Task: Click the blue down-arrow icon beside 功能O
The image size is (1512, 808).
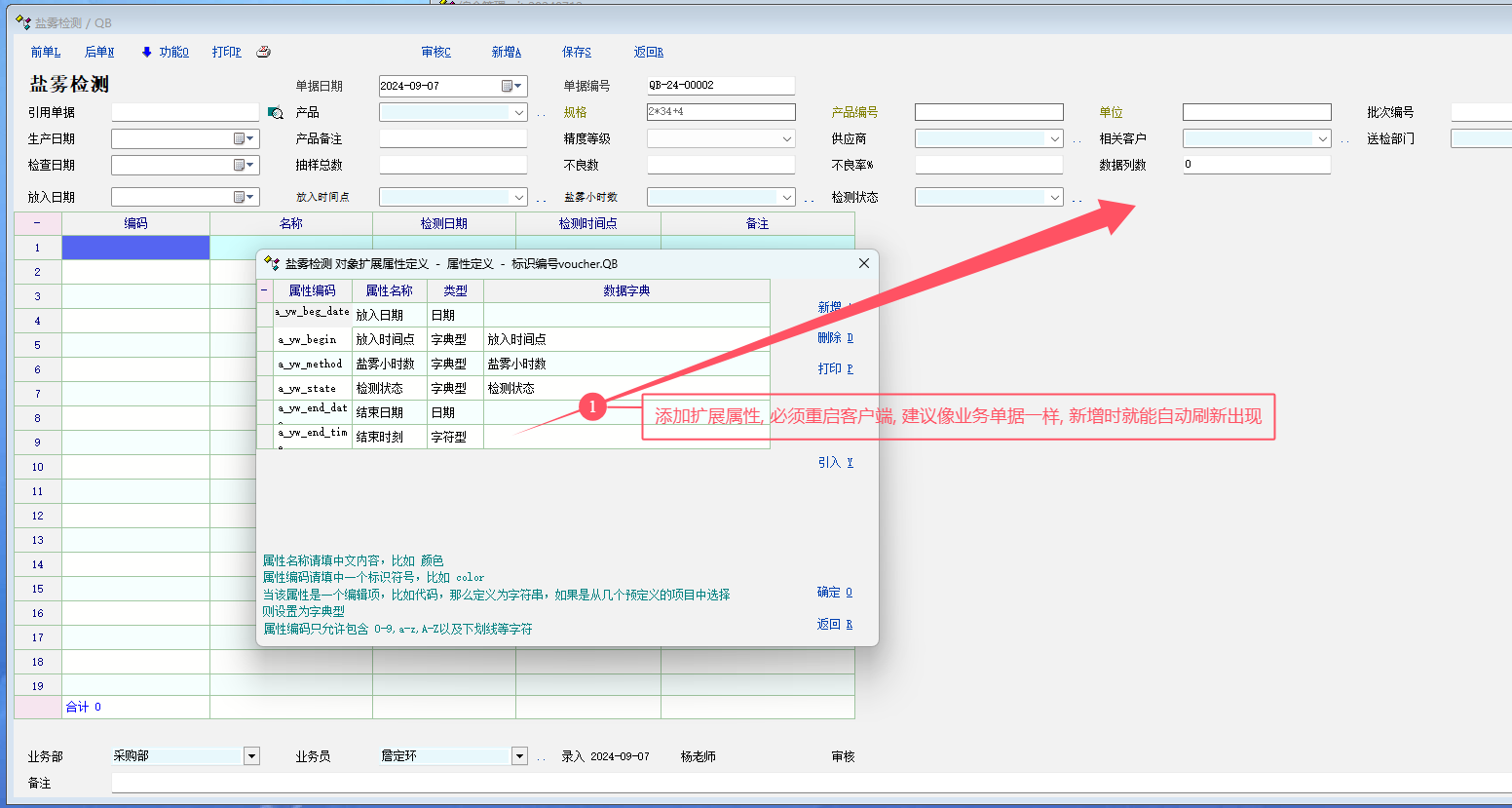Action: click(147, 53)
